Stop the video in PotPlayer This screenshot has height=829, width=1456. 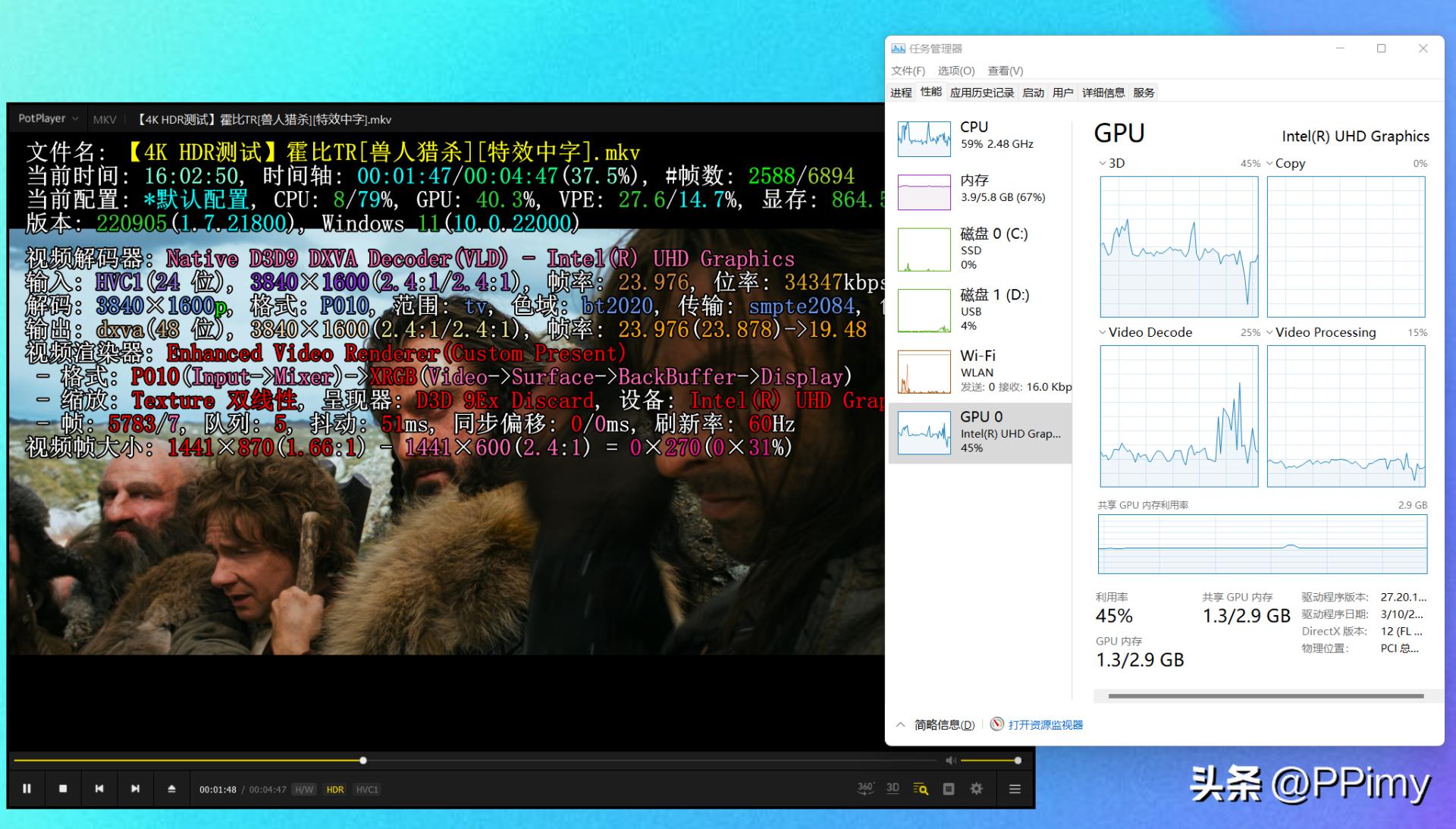click(x=63, y=789)
